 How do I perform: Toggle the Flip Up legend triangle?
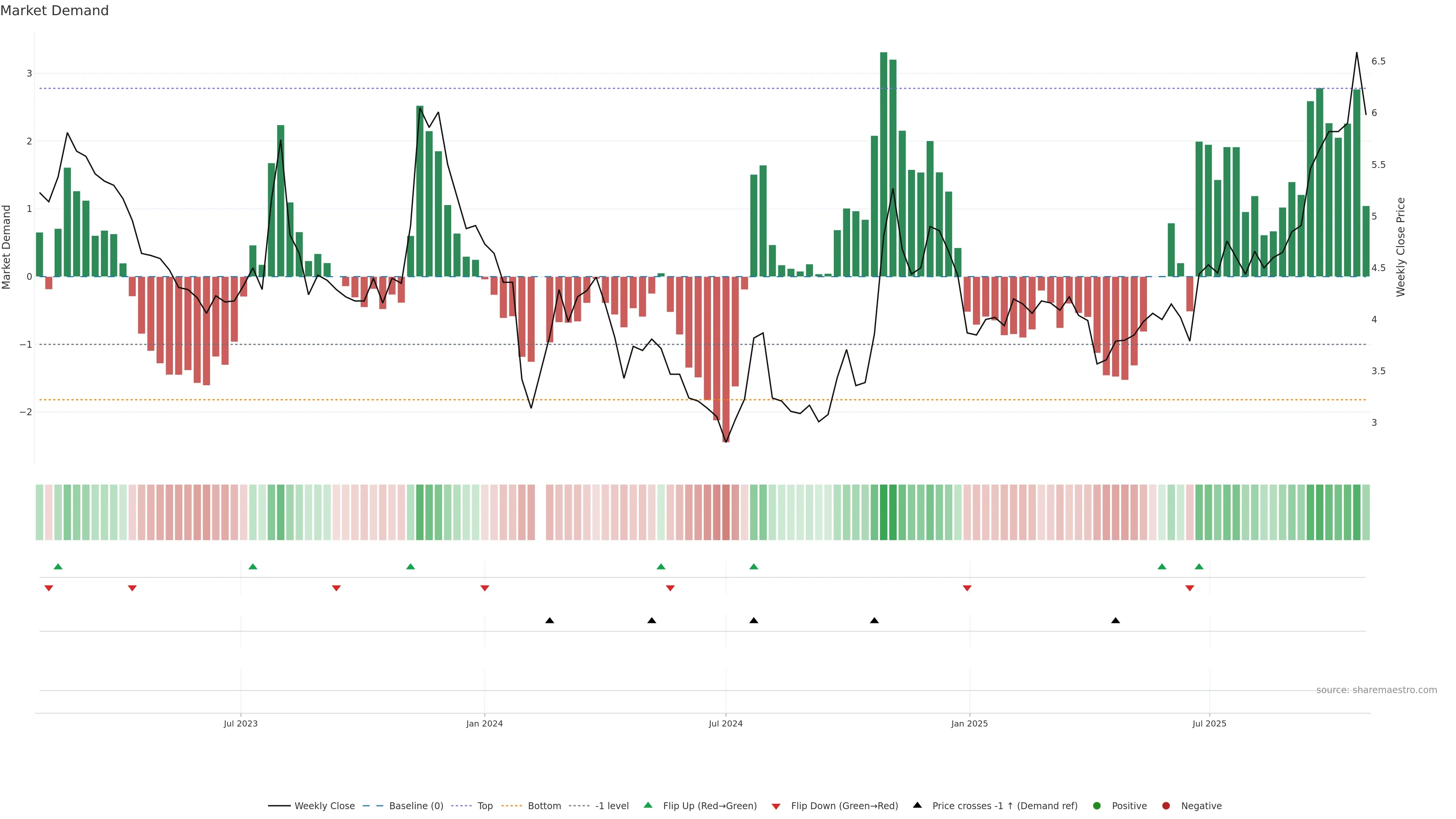coord(648,805)
